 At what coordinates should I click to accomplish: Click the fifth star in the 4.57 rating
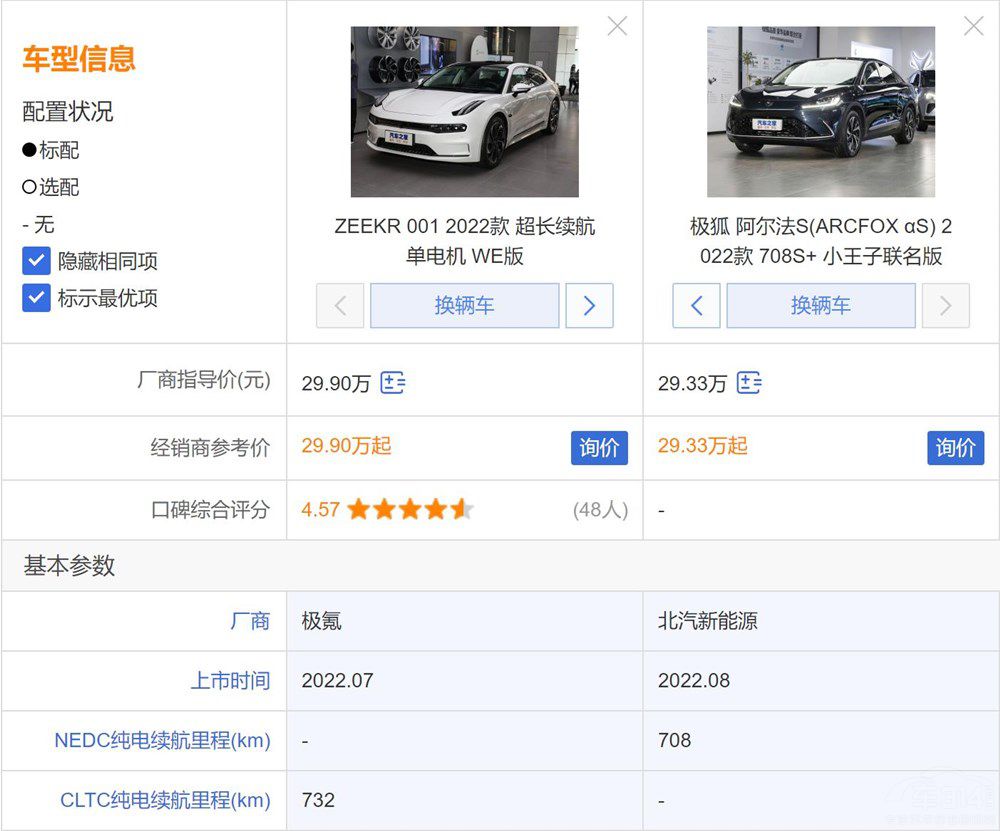[461, 509]
